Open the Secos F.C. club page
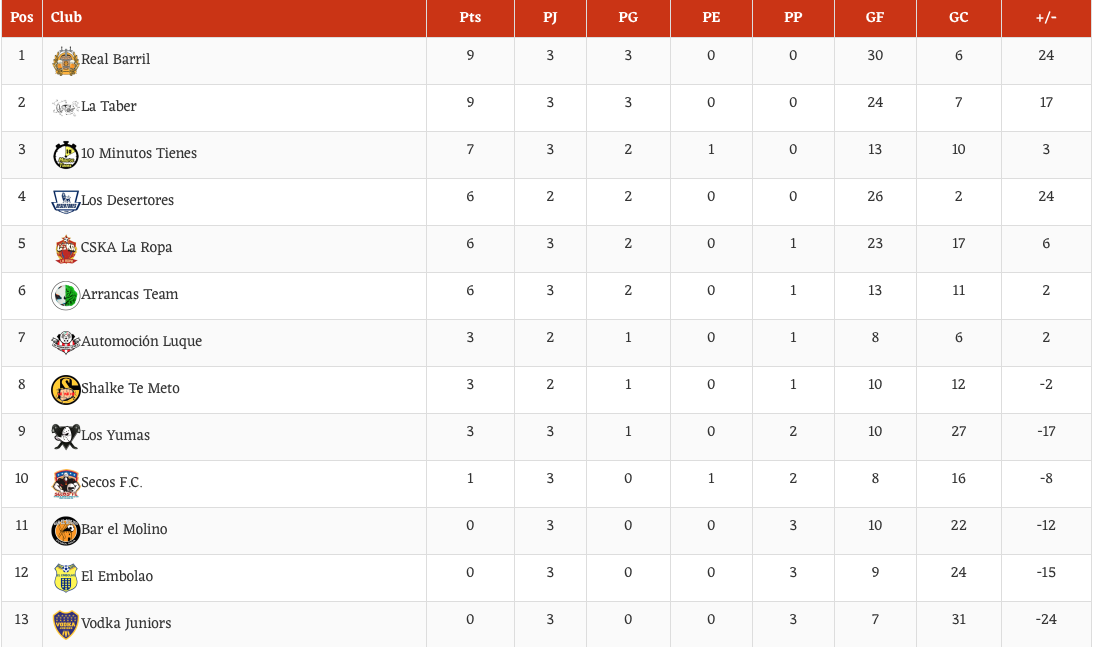This screenshot has height=647, width=1093. [111, 482]
